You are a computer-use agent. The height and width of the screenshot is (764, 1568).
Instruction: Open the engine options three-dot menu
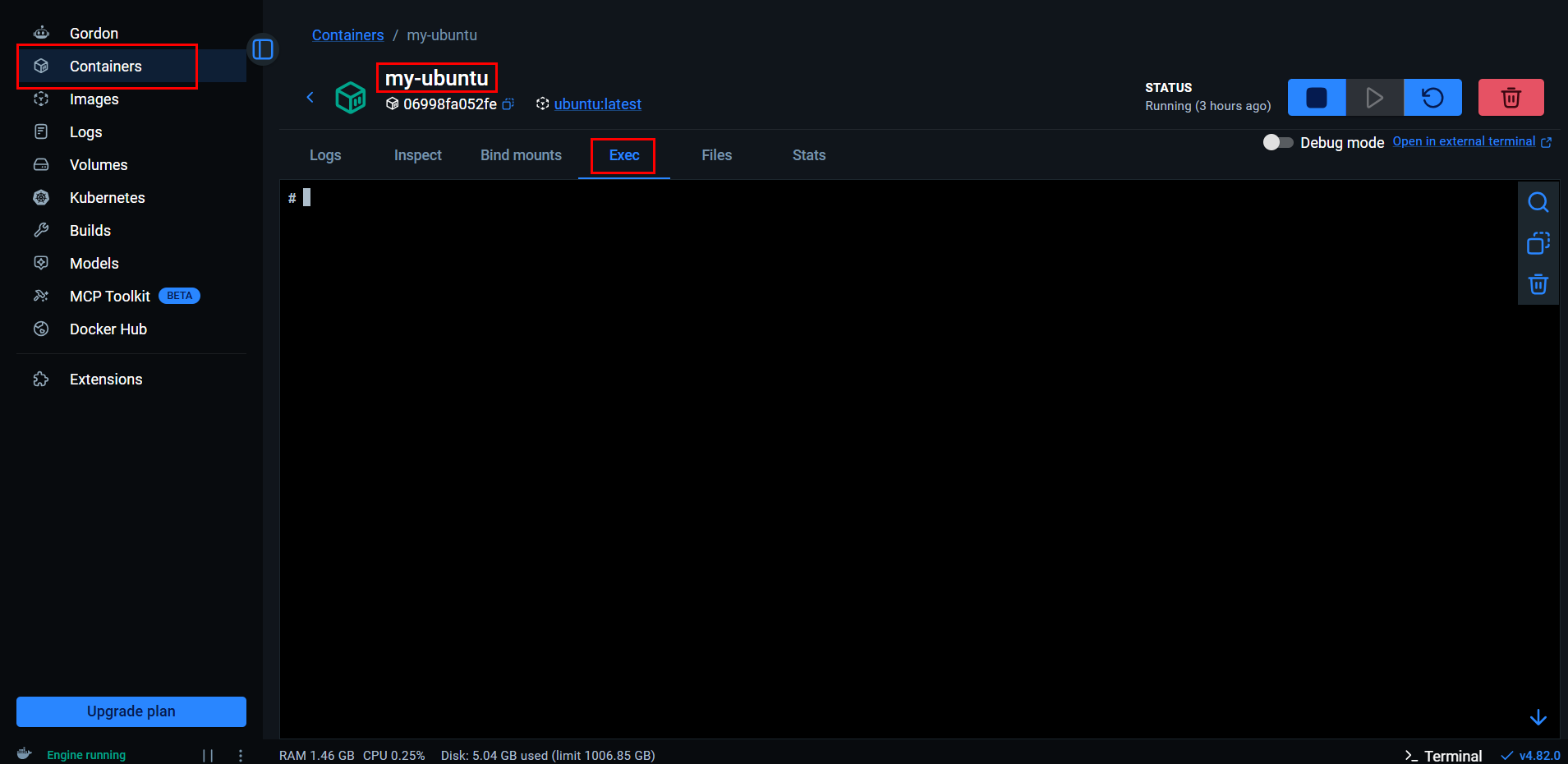240,755
